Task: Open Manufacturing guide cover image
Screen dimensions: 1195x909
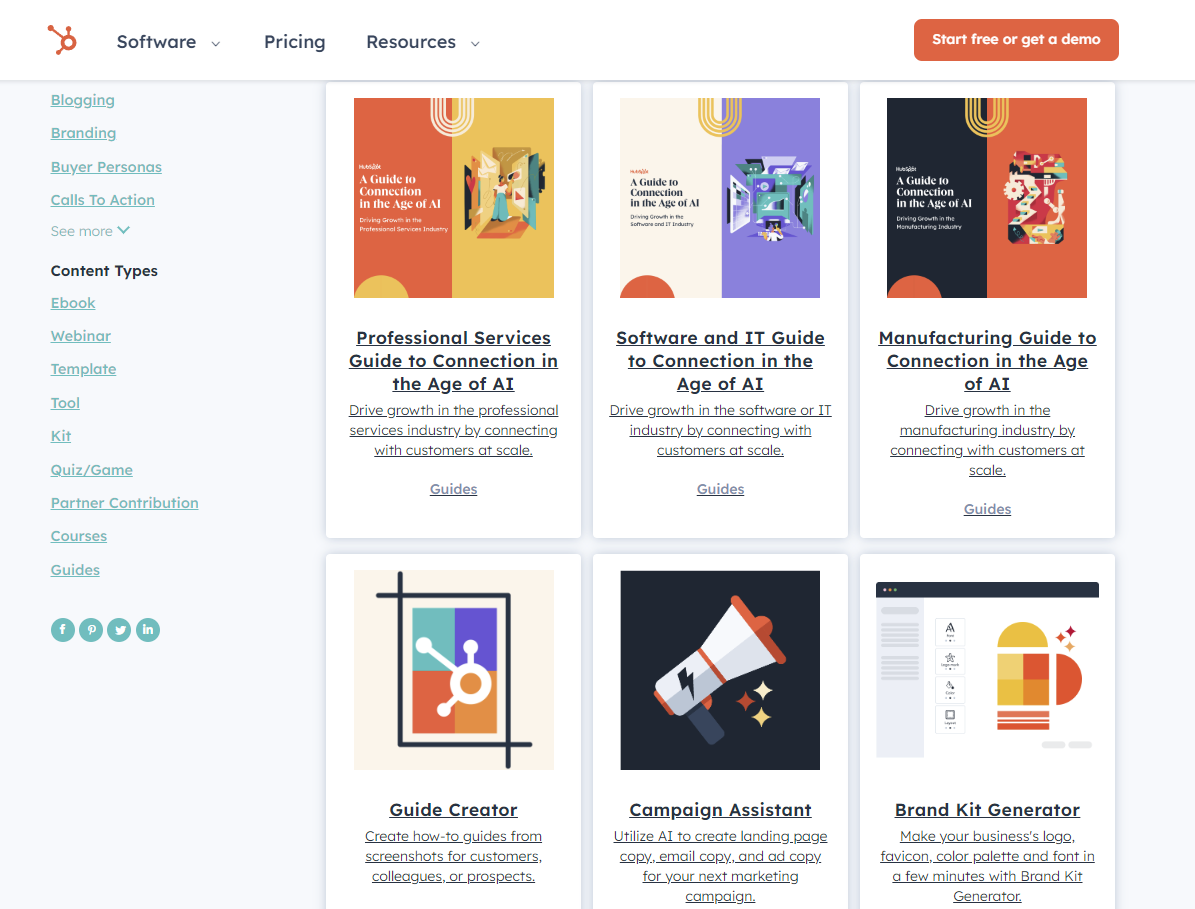Action: [987, 197]
